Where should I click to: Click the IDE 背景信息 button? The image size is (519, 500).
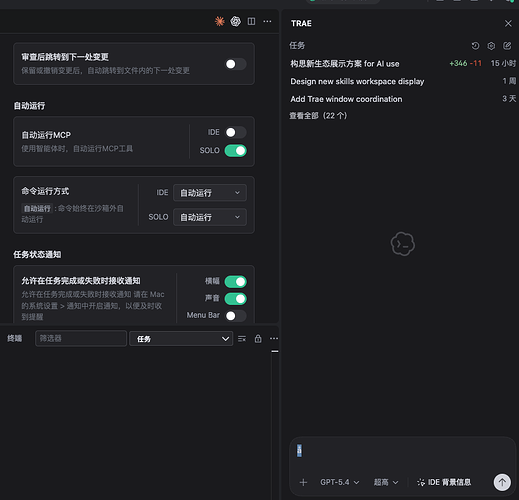pos(444,482)
